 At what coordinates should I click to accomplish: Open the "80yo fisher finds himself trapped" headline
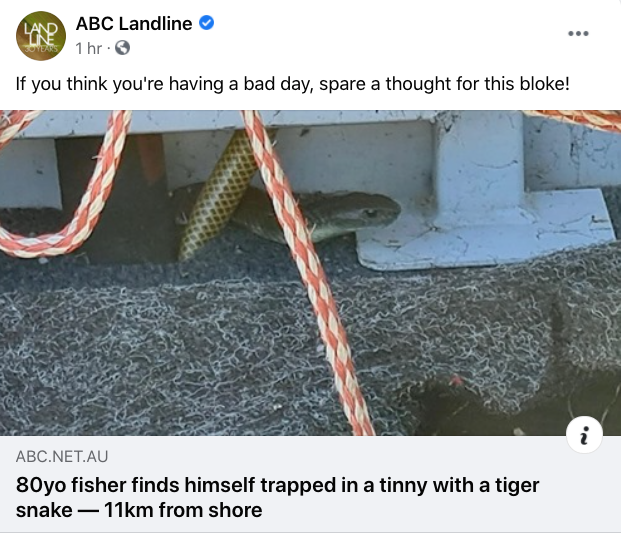[278, 485]
